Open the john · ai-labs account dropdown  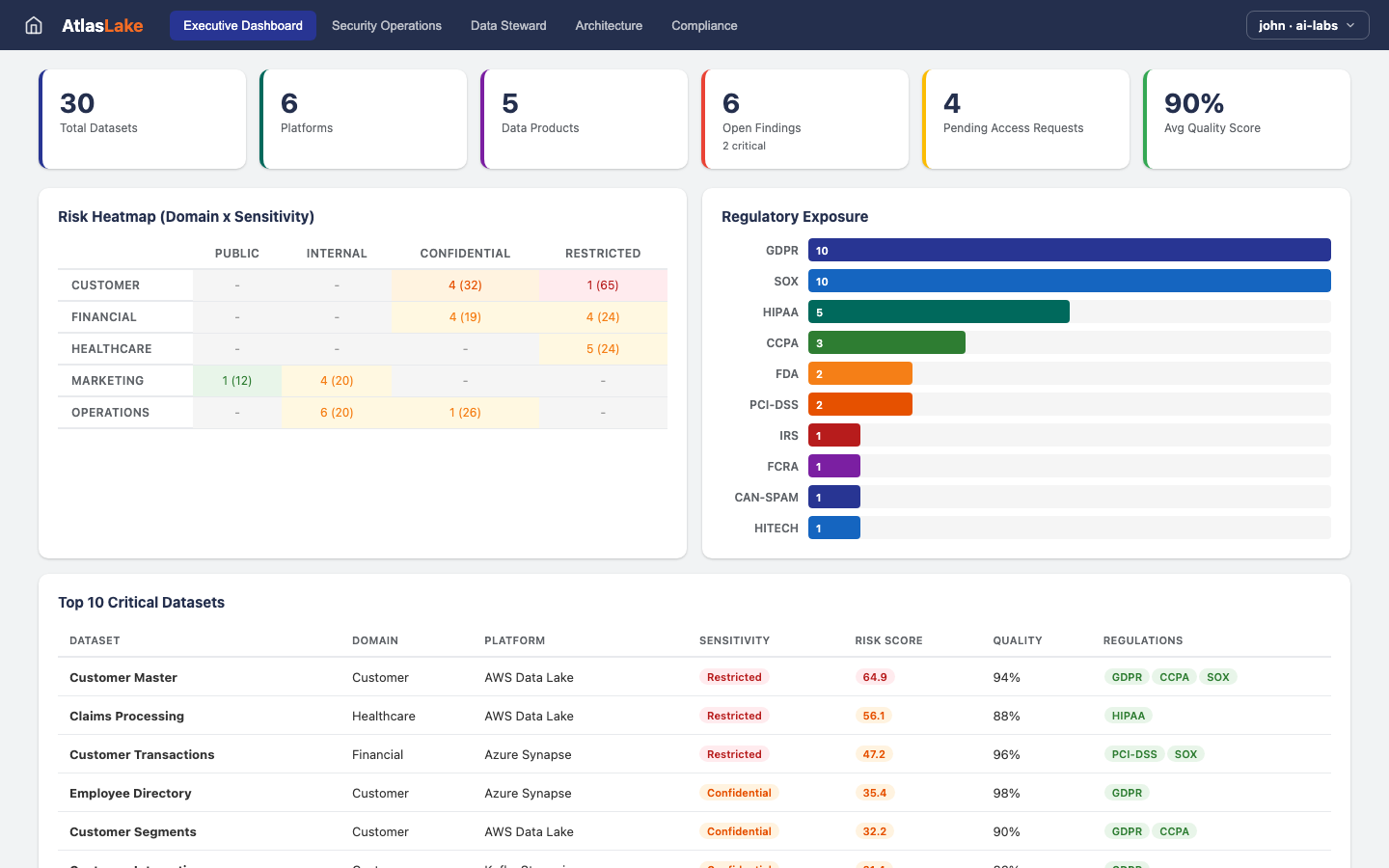[1307, 25]
